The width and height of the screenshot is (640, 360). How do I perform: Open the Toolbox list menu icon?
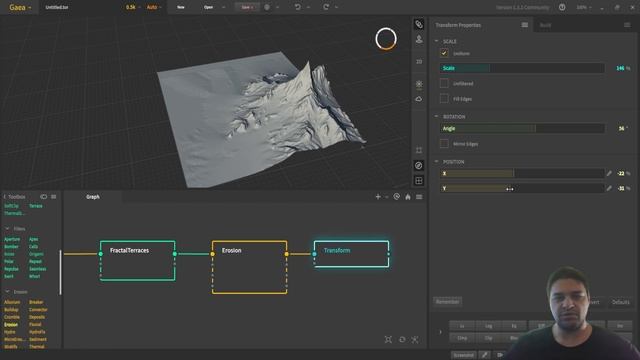(53, 197)
